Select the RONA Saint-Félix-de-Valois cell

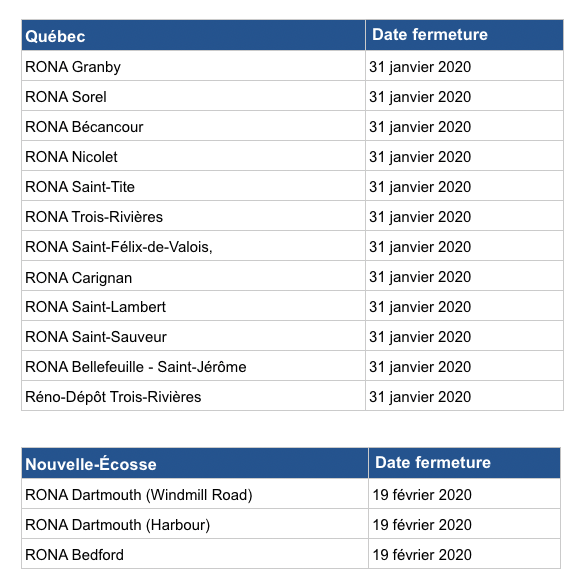pos(193,246)
